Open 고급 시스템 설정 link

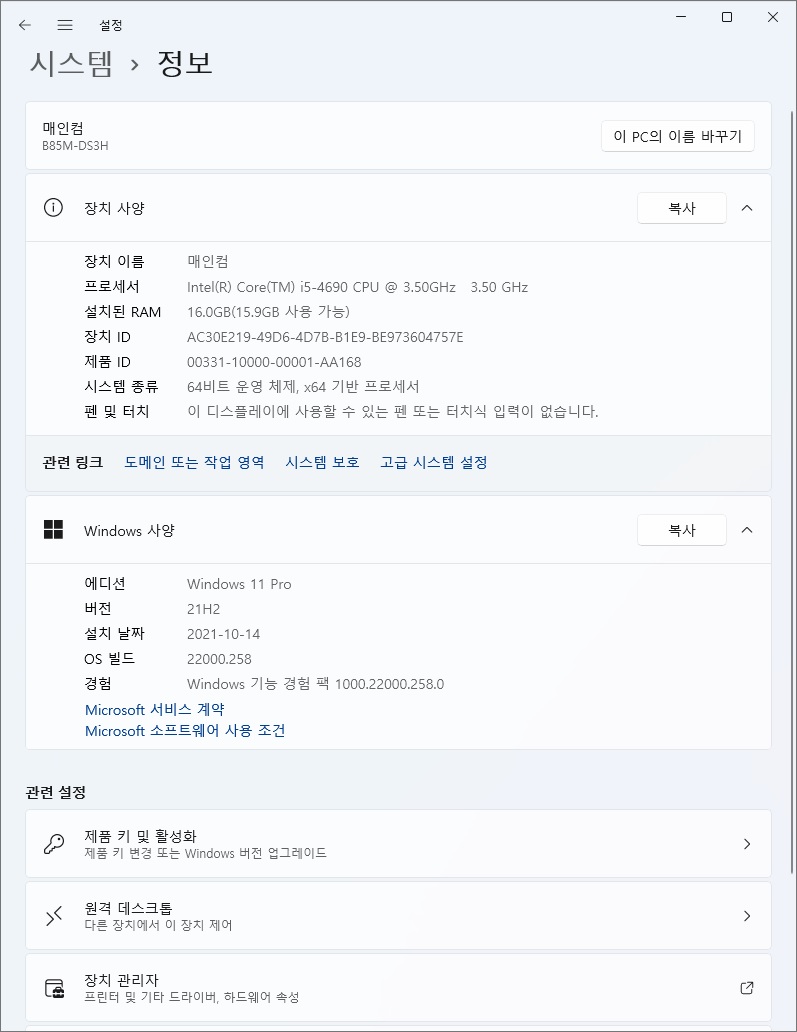coord(434,463)
